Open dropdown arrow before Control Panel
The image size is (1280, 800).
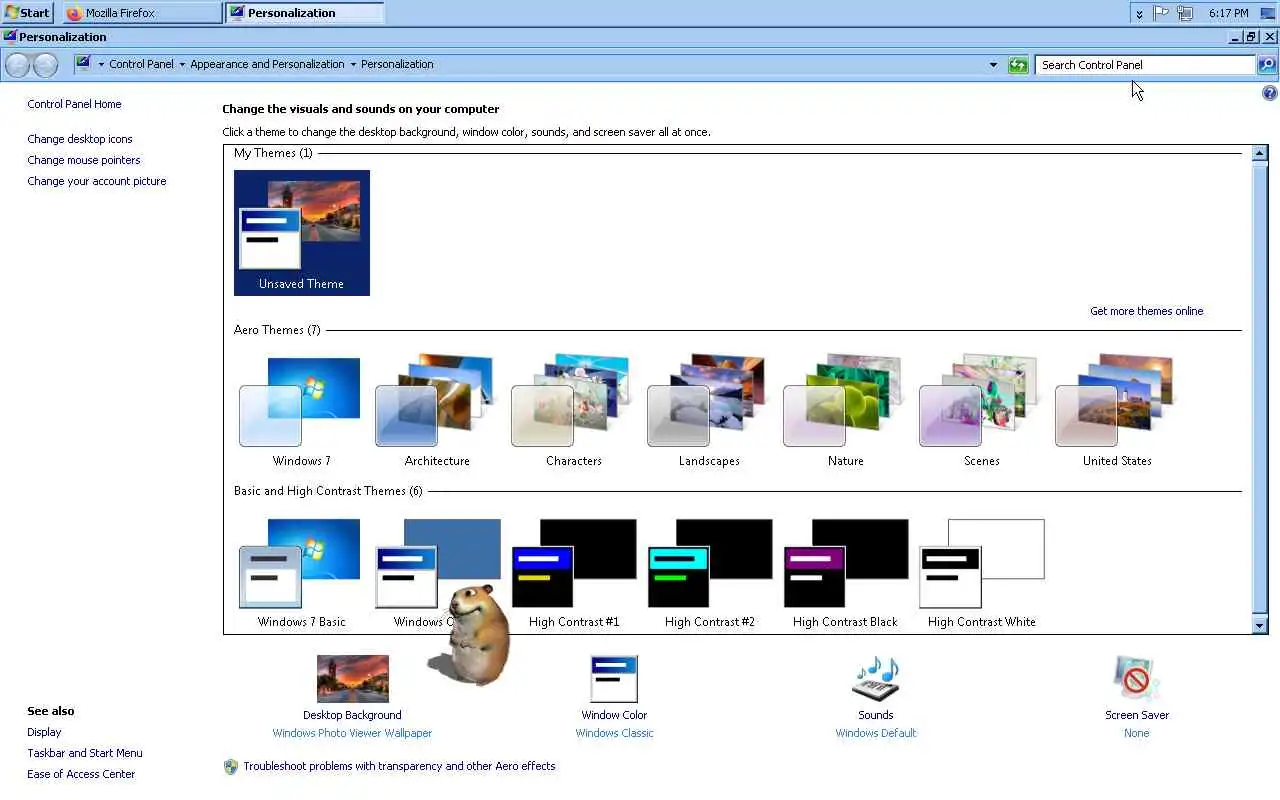[x=100, y=64]
